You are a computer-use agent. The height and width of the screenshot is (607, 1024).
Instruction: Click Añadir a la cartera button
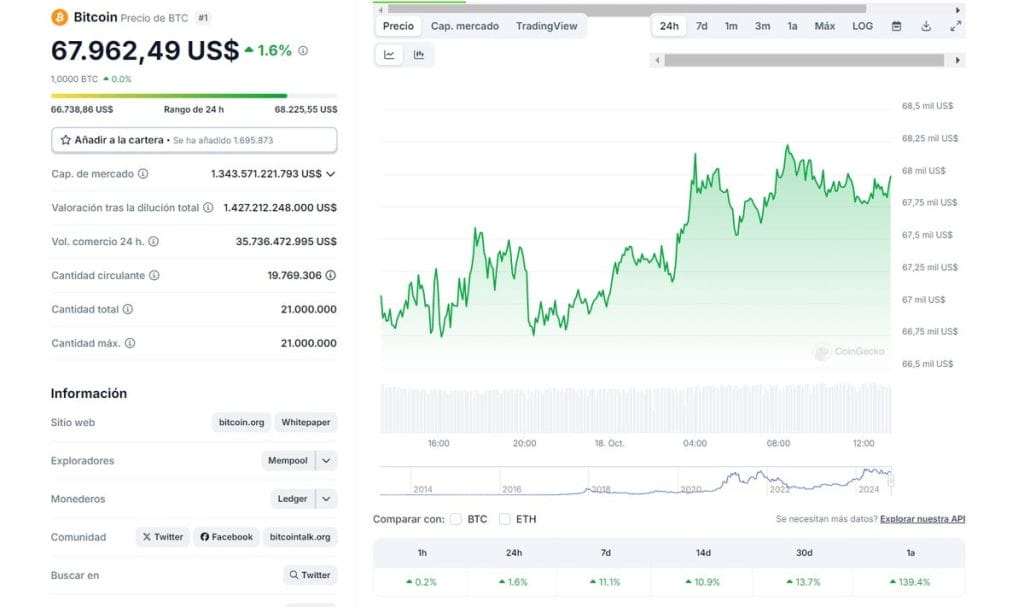click(x=194, y=140)
